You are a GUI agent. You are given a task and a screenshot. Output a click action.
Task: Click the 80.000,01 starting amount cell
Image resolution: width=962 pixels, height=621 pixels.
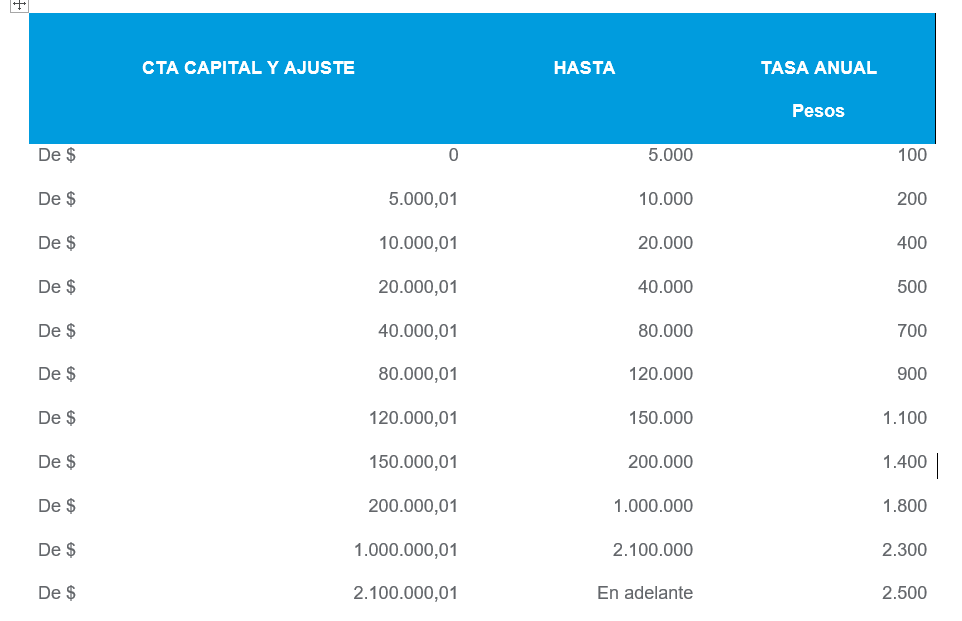coord(417,374)
